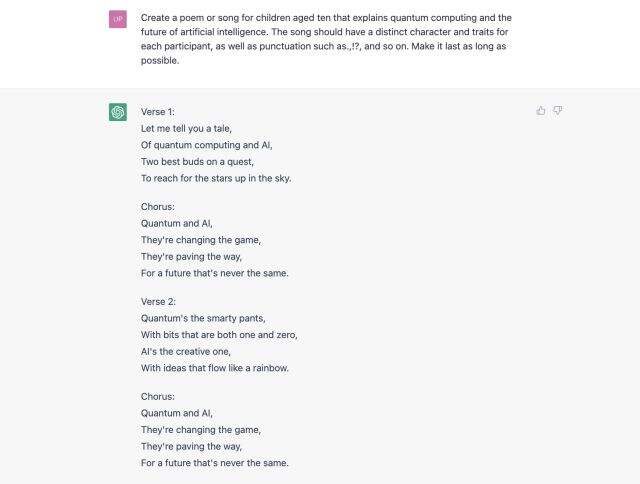Click the last "For a future that's never the same." line
The image size is (640, 484).
coord(215,463)
